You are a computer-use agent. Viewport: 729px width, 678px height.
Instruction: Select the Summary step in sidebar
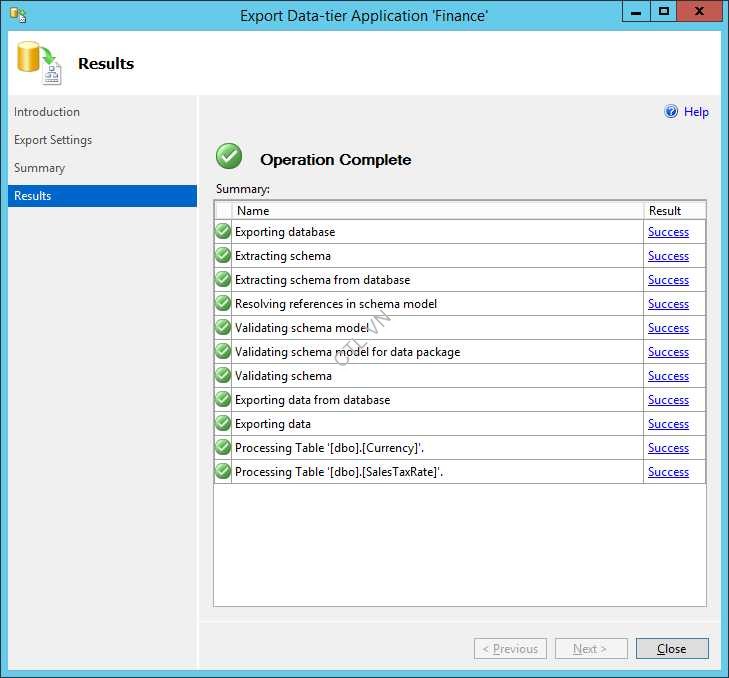coord(40,168)
